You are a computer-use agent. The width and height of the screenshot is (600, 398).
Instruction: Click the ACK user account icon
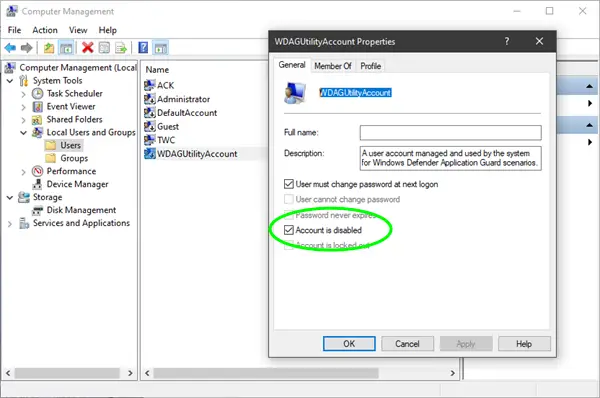(x=150, y=85)
